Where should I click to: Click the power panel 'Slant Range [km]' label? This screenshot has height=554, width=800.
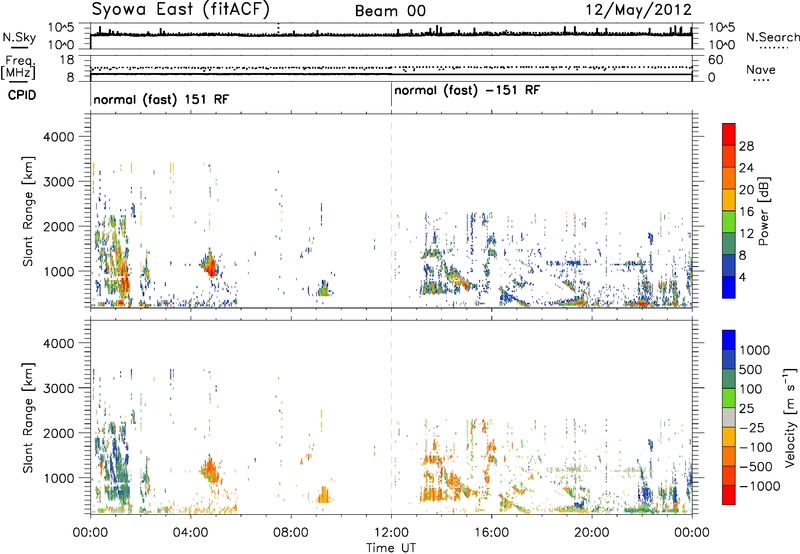28,211
